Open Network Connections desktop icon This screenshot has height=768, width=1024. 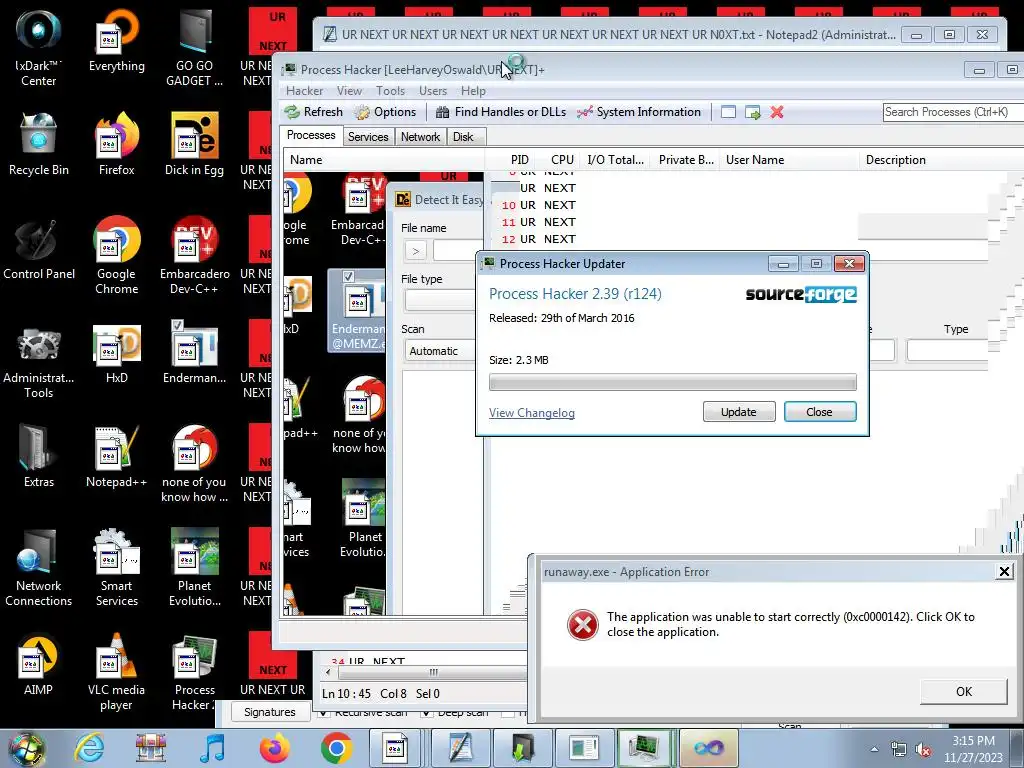click(x=39, y=568)
